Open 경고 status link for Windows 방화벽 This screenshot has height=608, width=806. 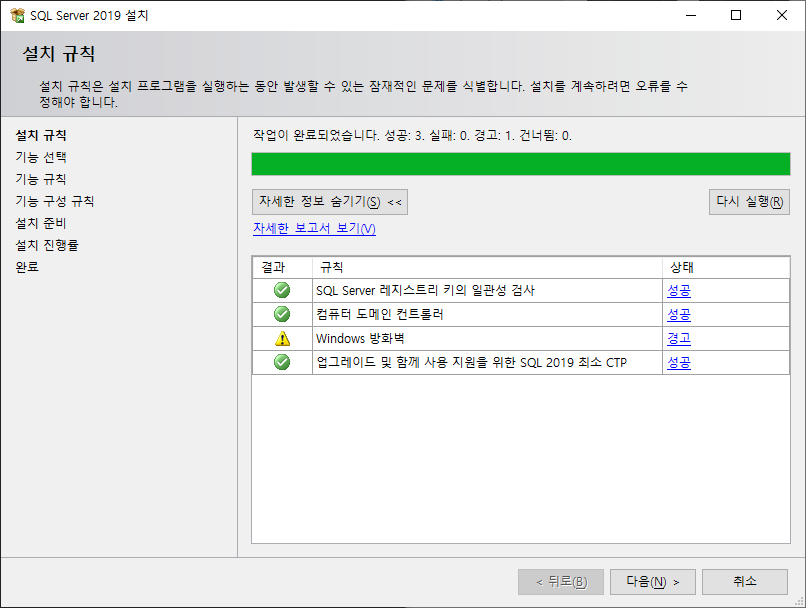point(679,339)
